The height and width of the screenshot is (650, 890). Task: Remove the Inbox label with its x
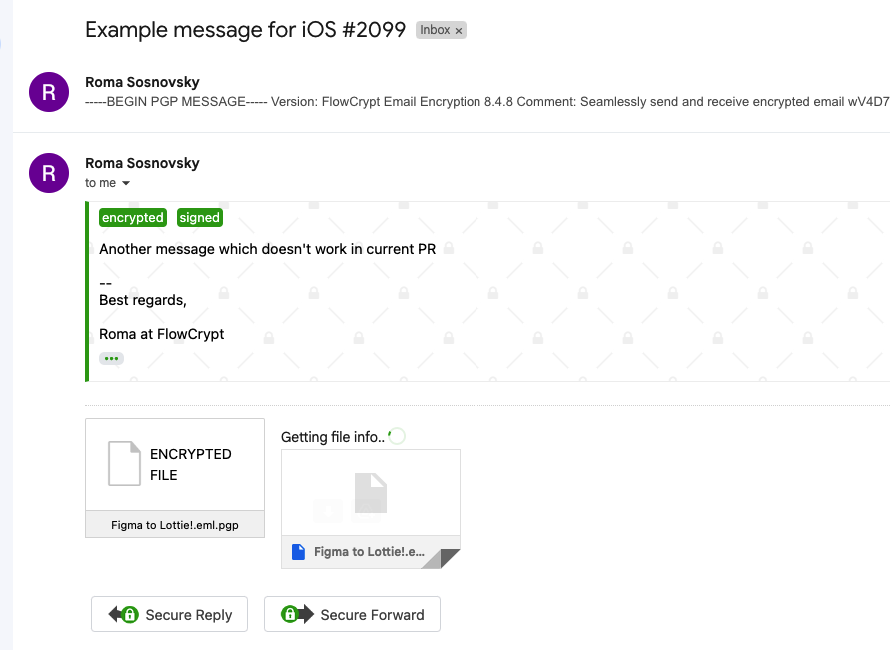click(457, 30)
